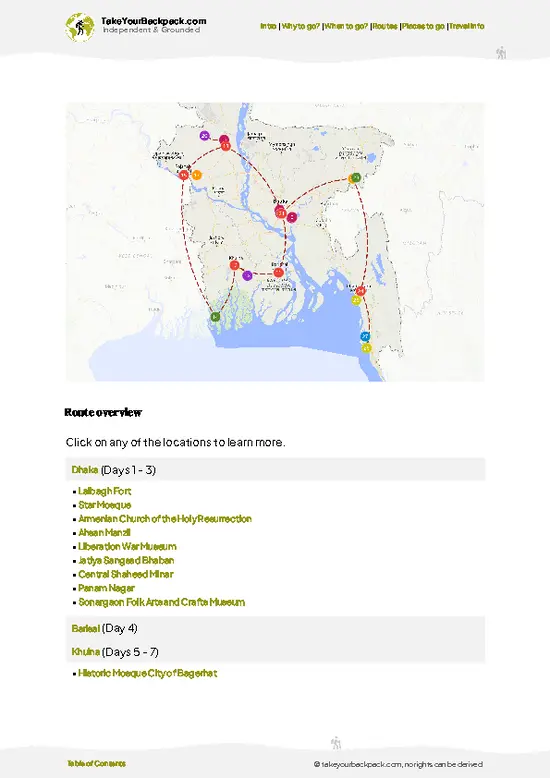Open Historic Mosque City of Bagerhat link
This screenshot has height=778, width=550.
[148, 674]
